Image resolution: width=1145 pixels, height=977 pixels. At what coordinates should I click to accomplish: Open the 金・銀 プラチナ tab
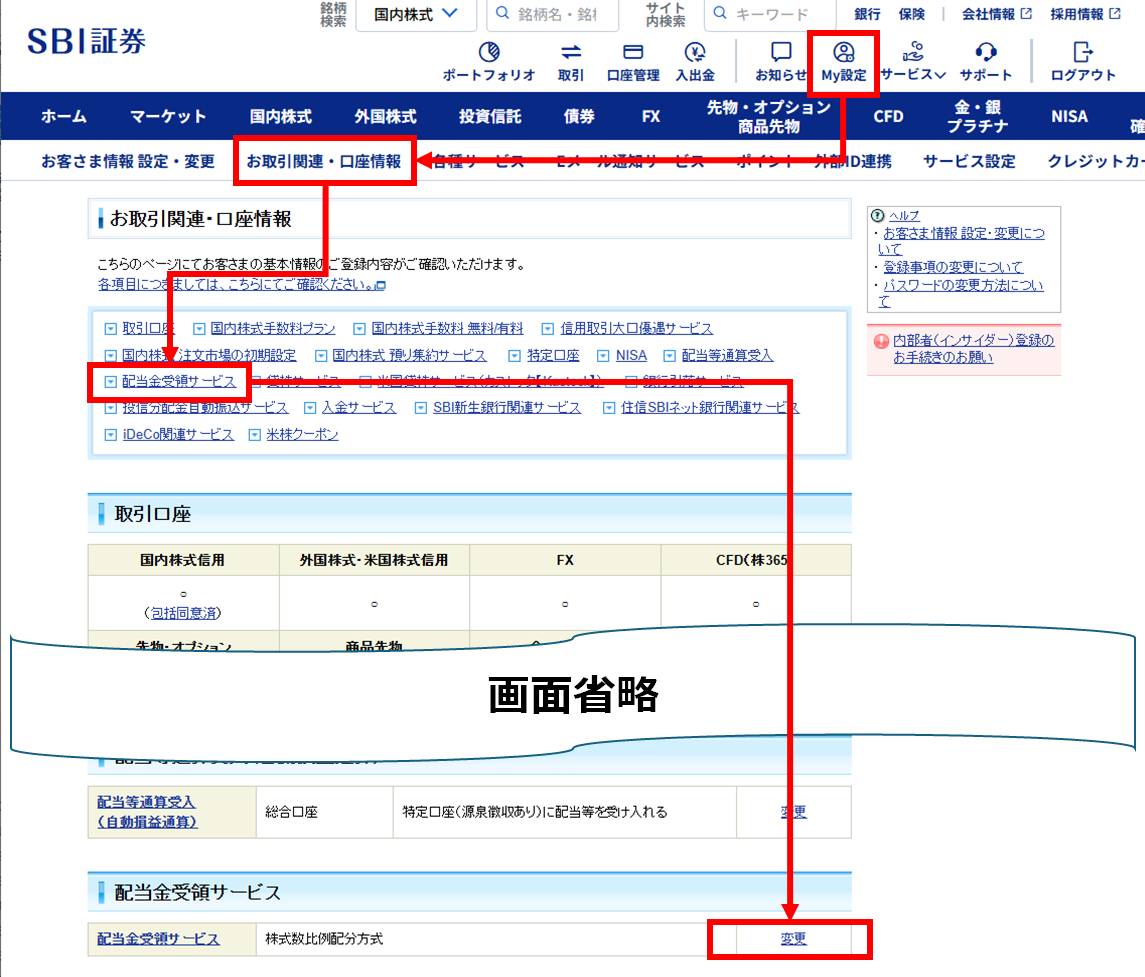(977, 117)
